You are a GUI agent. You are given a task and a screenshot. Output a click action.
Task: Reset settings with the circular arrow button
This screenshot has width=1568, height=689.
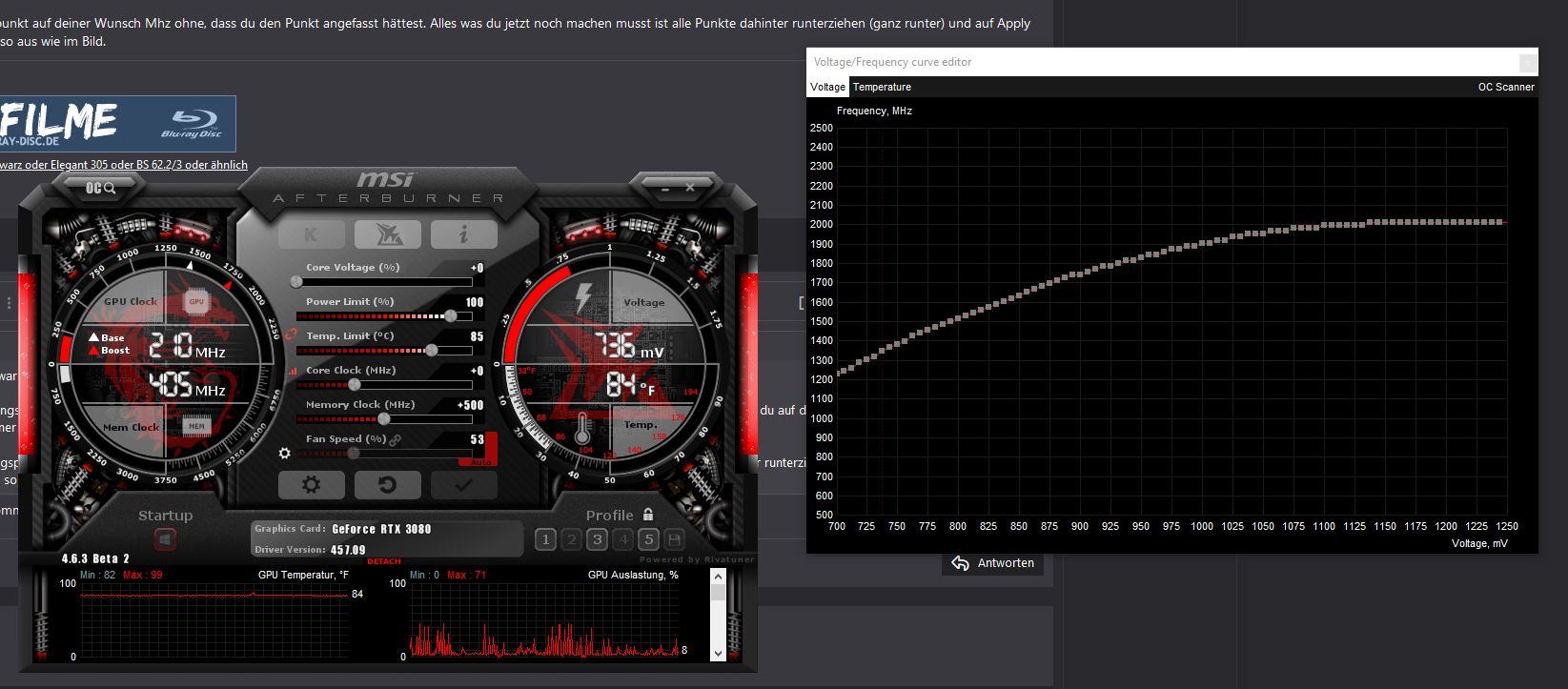tap(387, 484)
